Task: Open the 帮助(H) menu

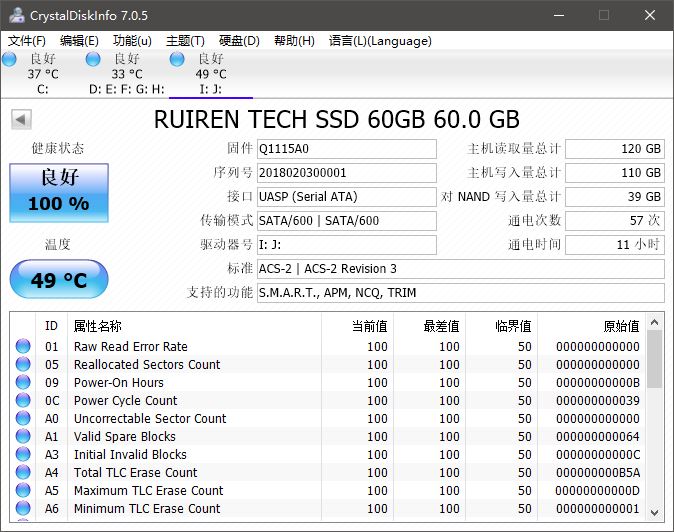Action: [294, 41]
